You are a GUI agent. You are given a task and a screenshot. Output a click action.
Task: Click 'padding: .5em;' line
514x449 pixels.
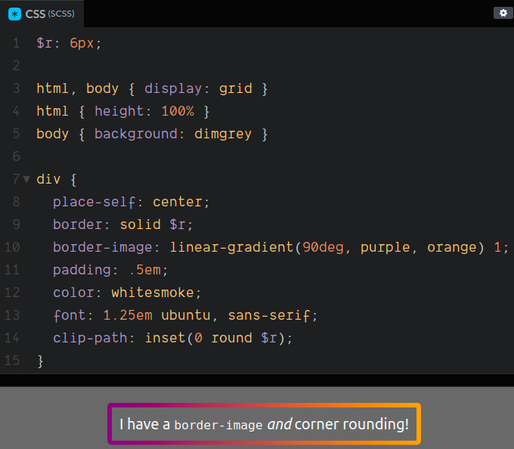coord(110,270)
